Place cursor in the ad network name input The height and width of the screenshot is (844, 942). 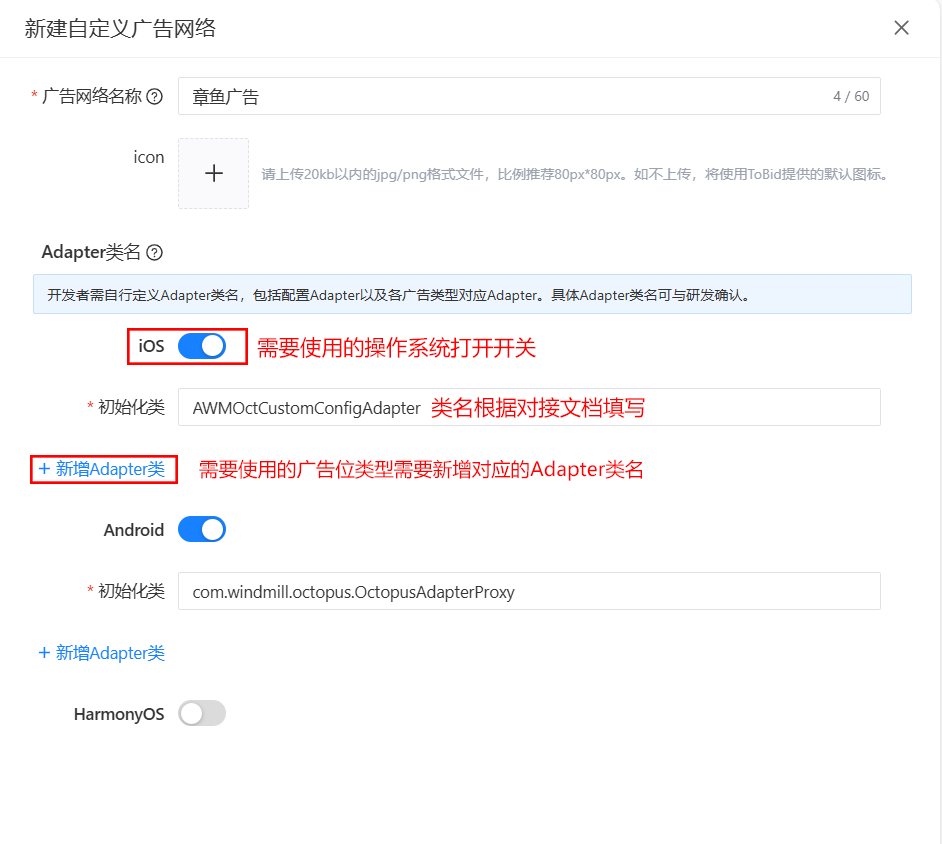450,96
